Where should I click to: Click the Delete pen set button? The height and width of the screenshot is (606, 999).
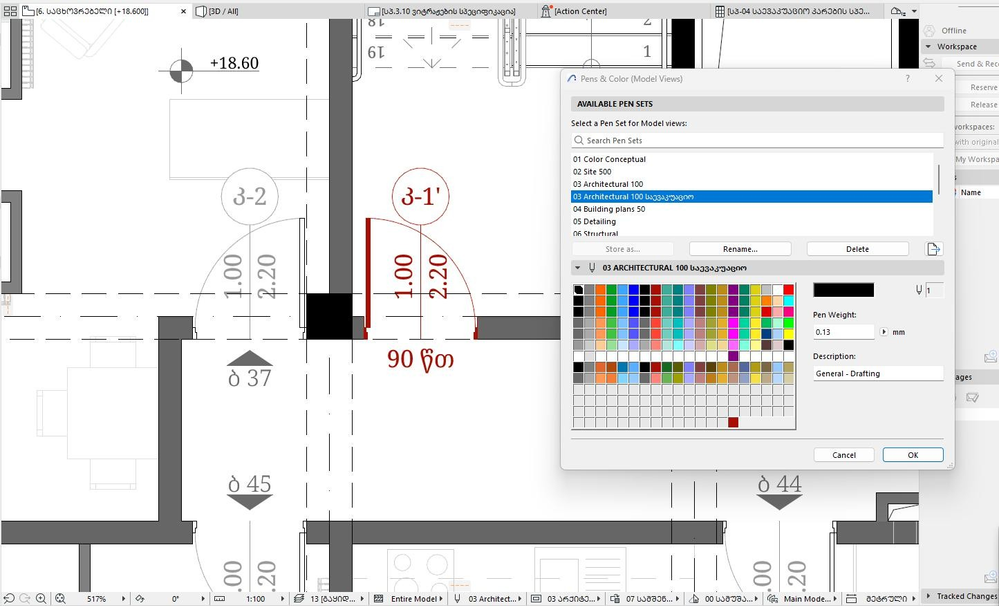pos(858,249)
